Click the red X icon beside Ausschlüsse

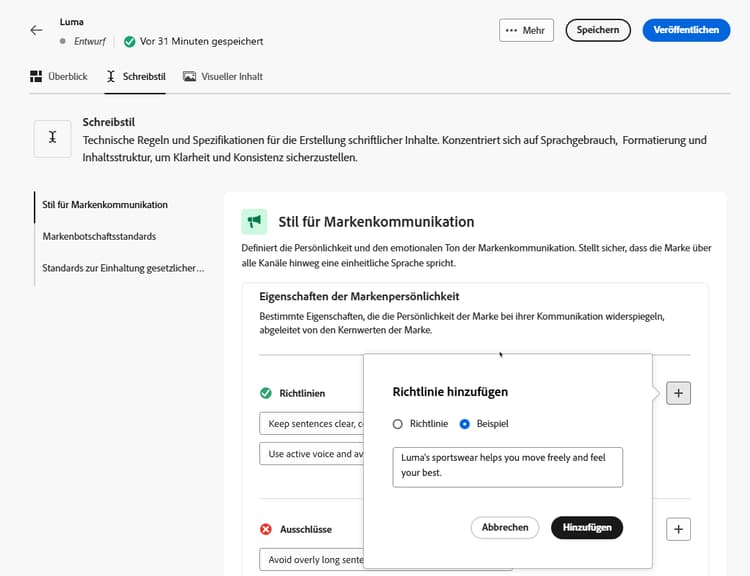(x=266, y=529)
